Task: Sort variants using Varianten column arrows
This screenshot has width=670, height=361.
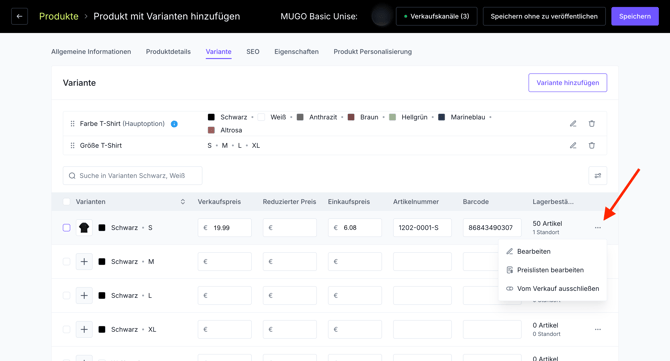Action: pyautogui.click(x=183, y=202)
